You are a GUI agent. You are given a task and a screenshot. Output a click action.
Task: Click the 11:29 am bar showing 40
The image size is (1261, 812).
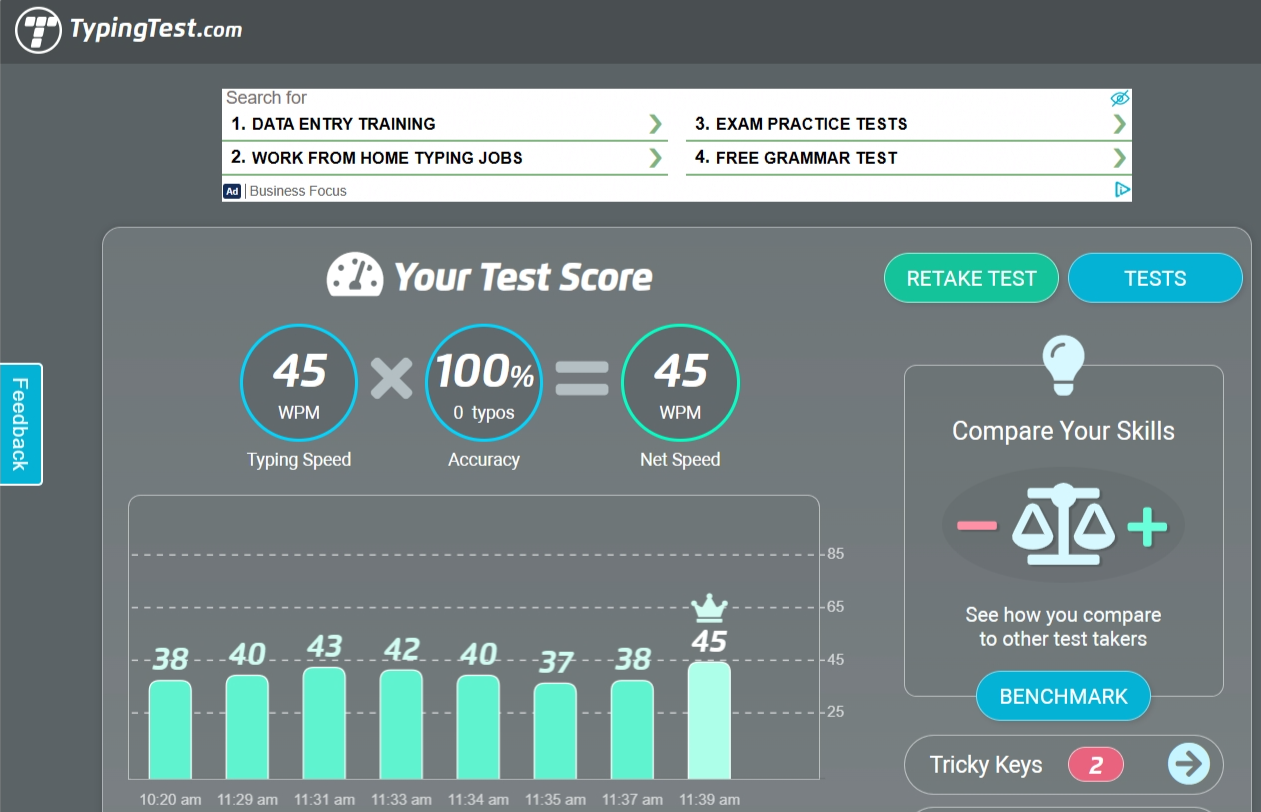pos(247,727)
